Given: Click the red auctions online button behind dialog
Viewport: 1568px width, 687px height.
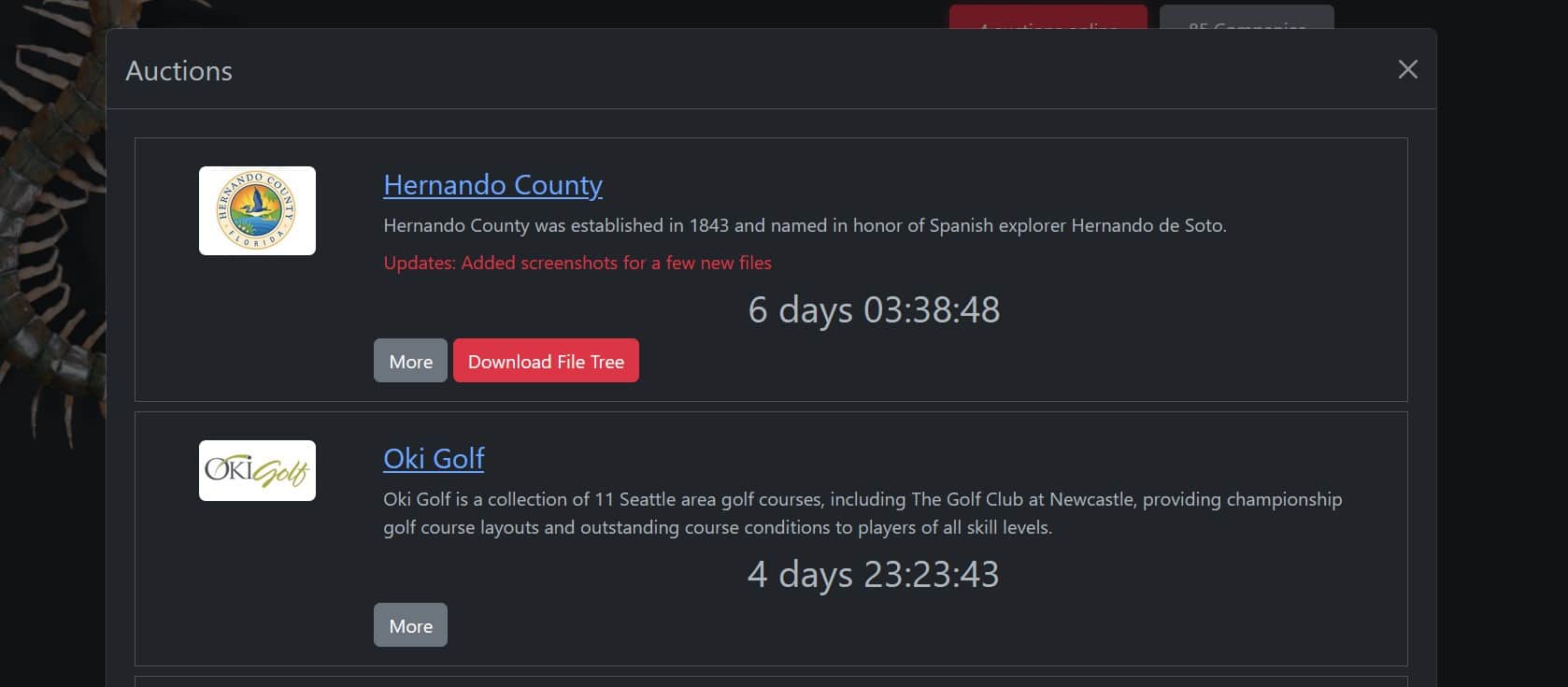Looking at the screenshot, I should click(x=1048, y=17).
